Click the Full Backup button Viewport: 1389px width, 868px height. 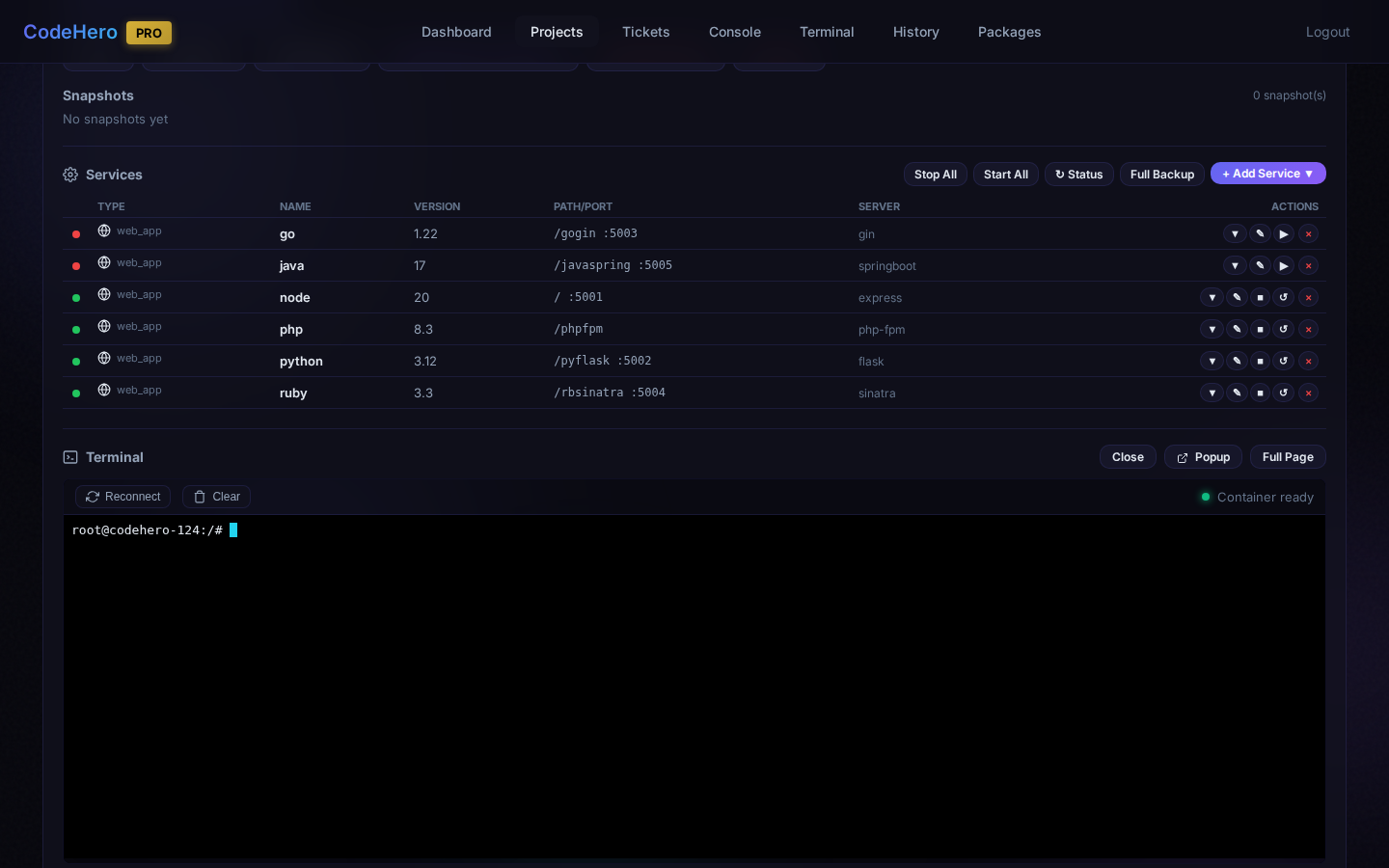[x=1161, y=175]
